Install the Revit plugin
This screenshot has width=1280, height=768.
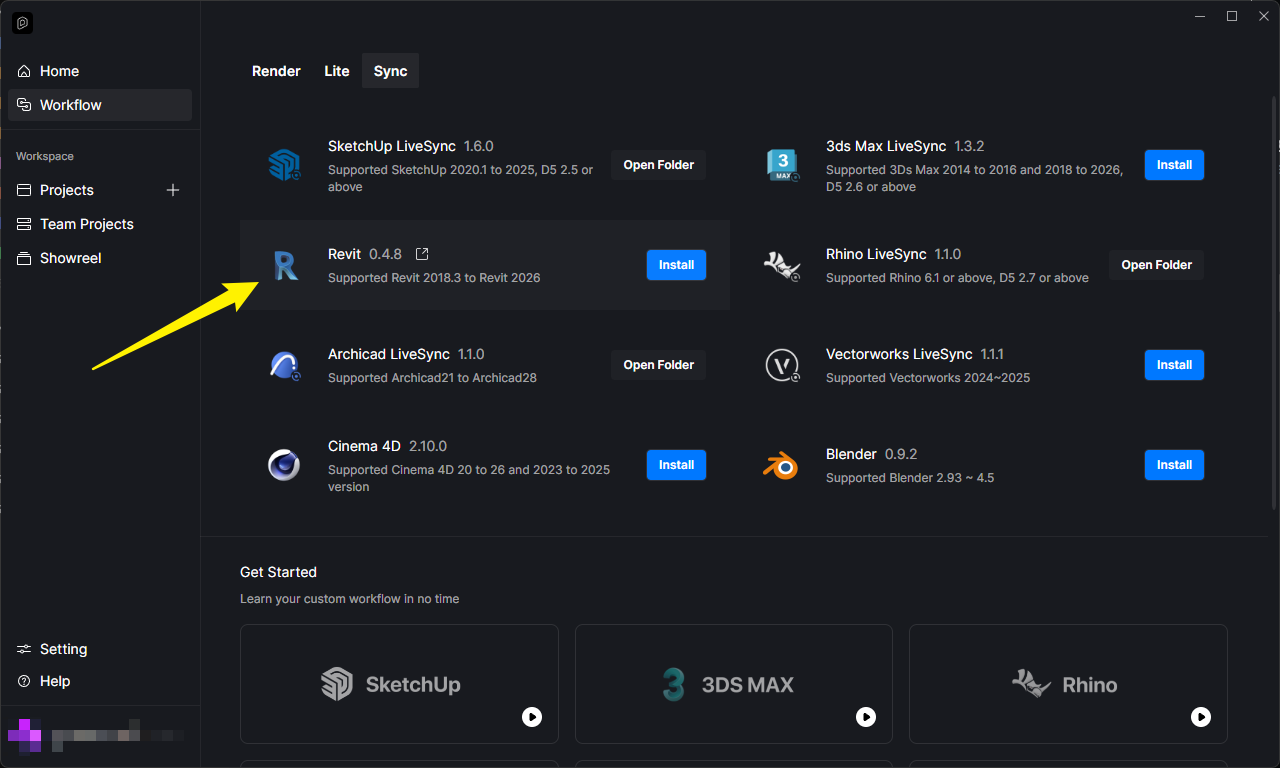pyautogui.click(x=676, y=265)
